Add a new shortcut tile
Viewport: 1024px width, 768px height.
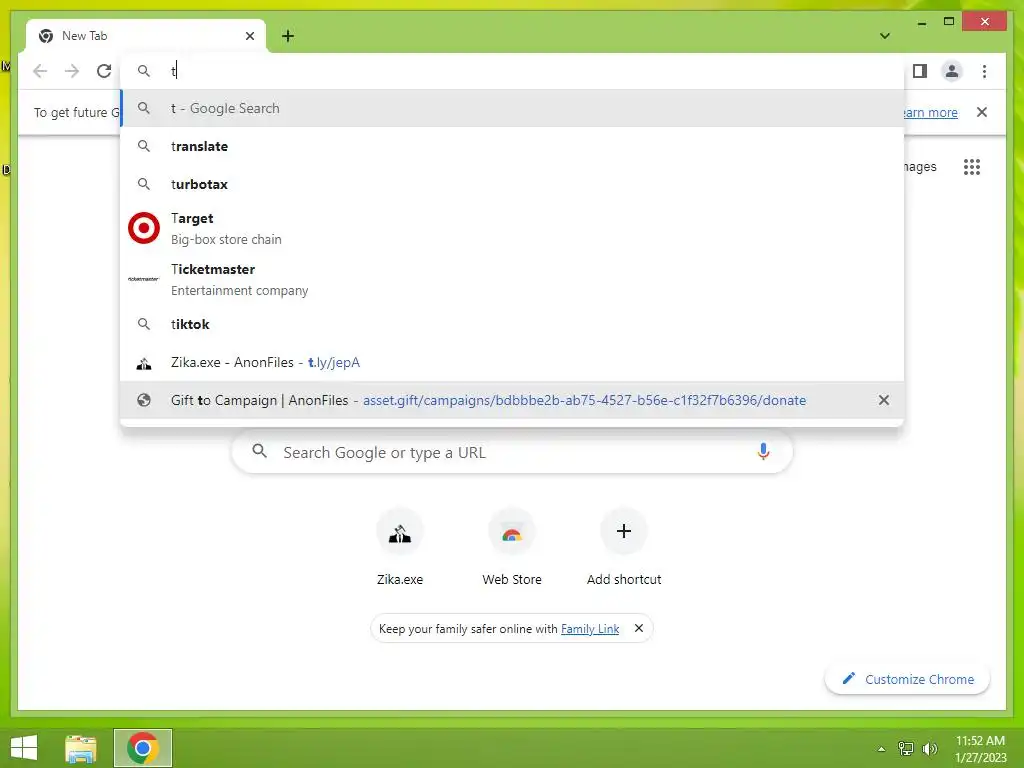coord(624,547)
